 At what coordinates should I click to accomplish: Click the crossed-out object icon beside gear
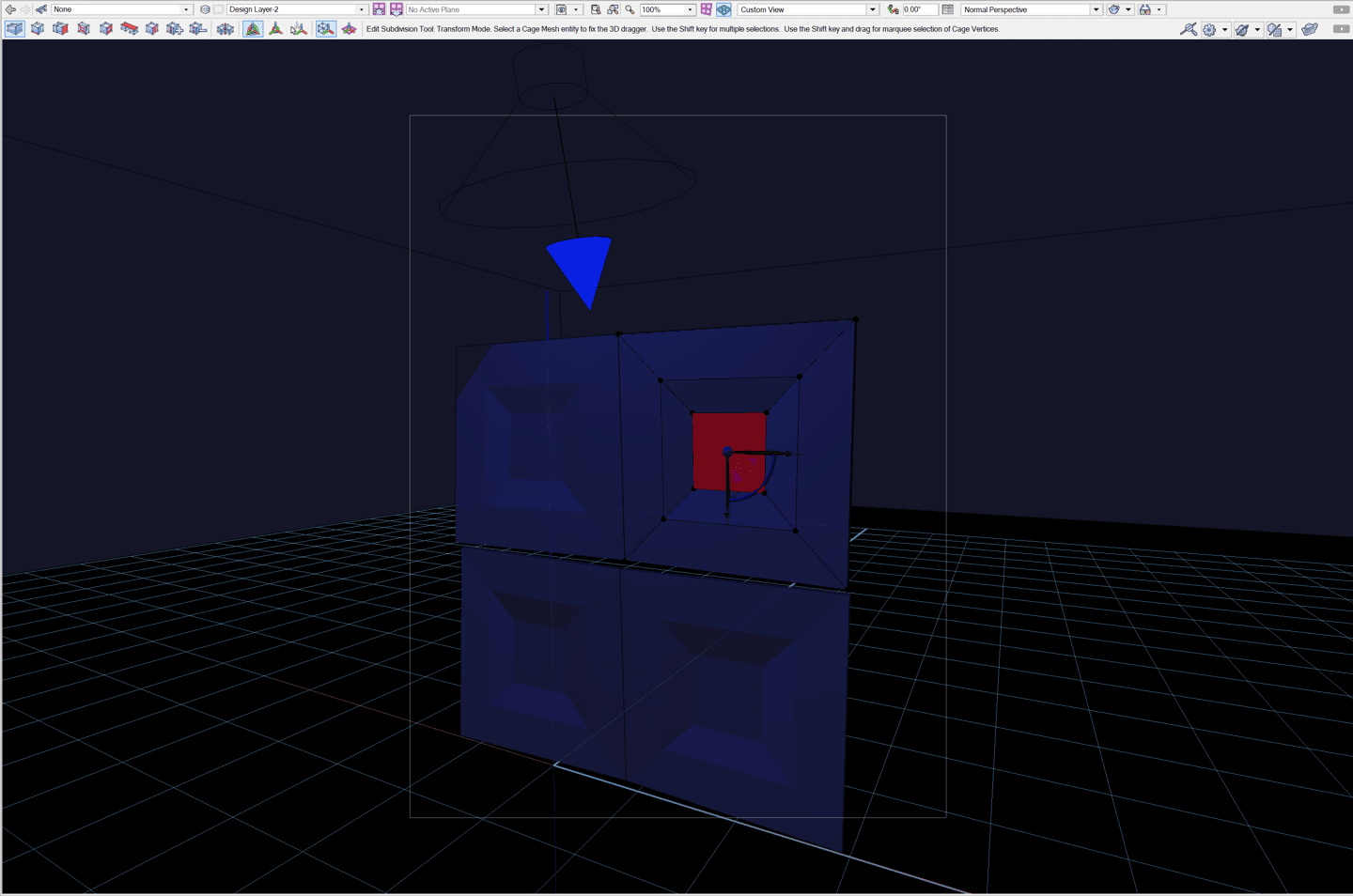(1242, 30)
